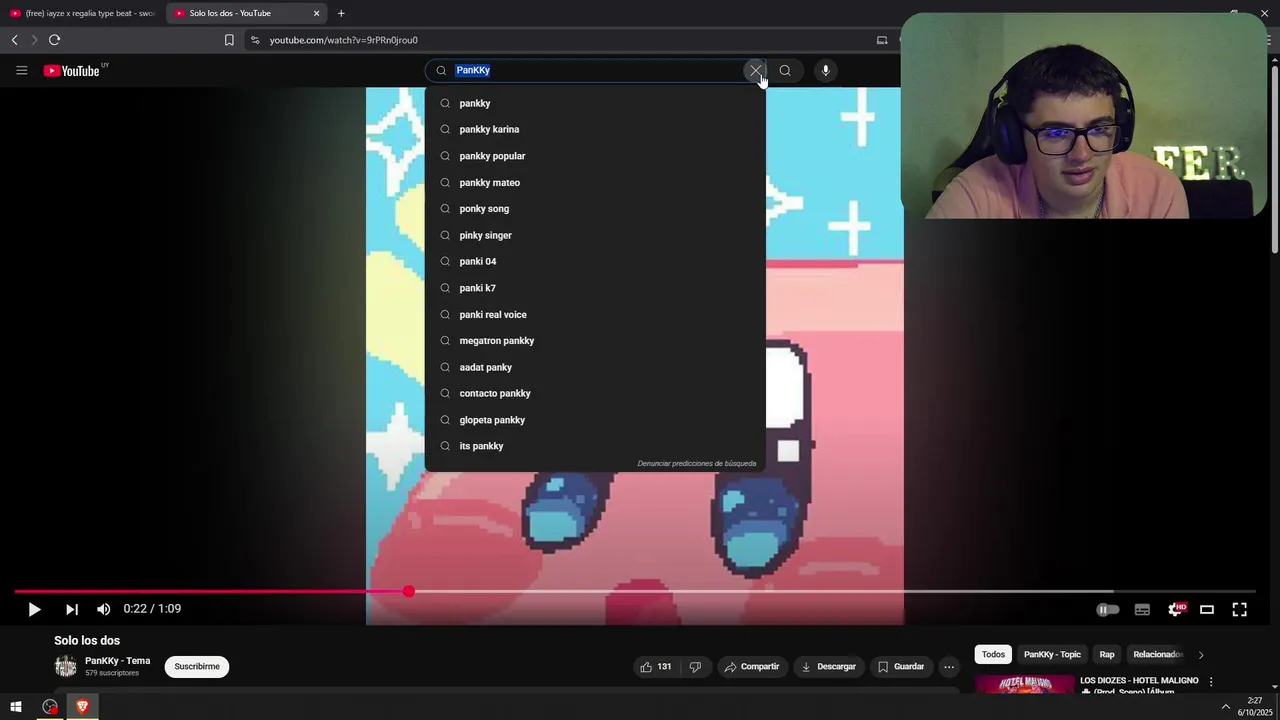Open the player settings gear

[1175, 609]
